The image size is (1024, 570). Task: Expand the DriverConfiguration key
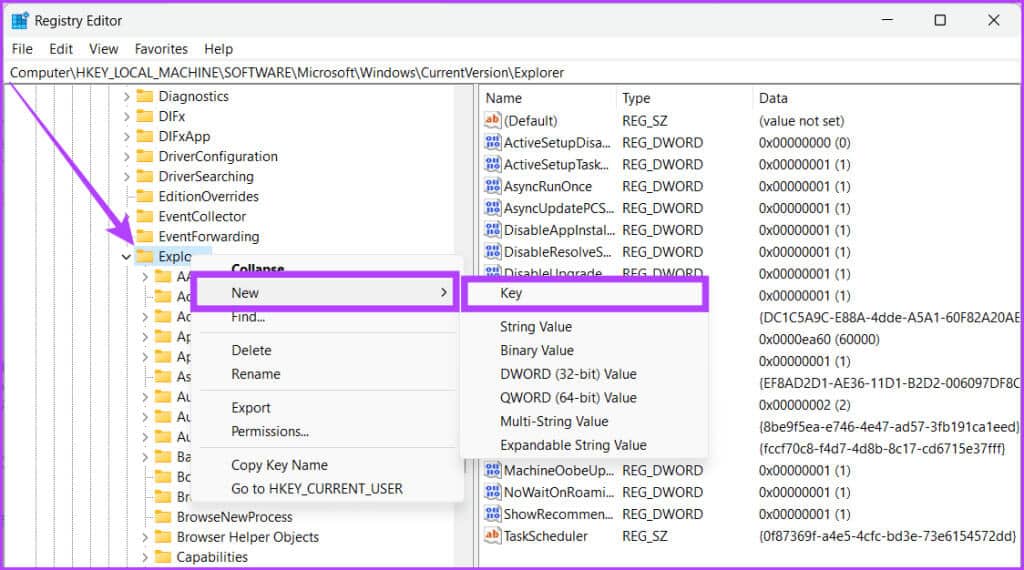click(x=127, y=157)
